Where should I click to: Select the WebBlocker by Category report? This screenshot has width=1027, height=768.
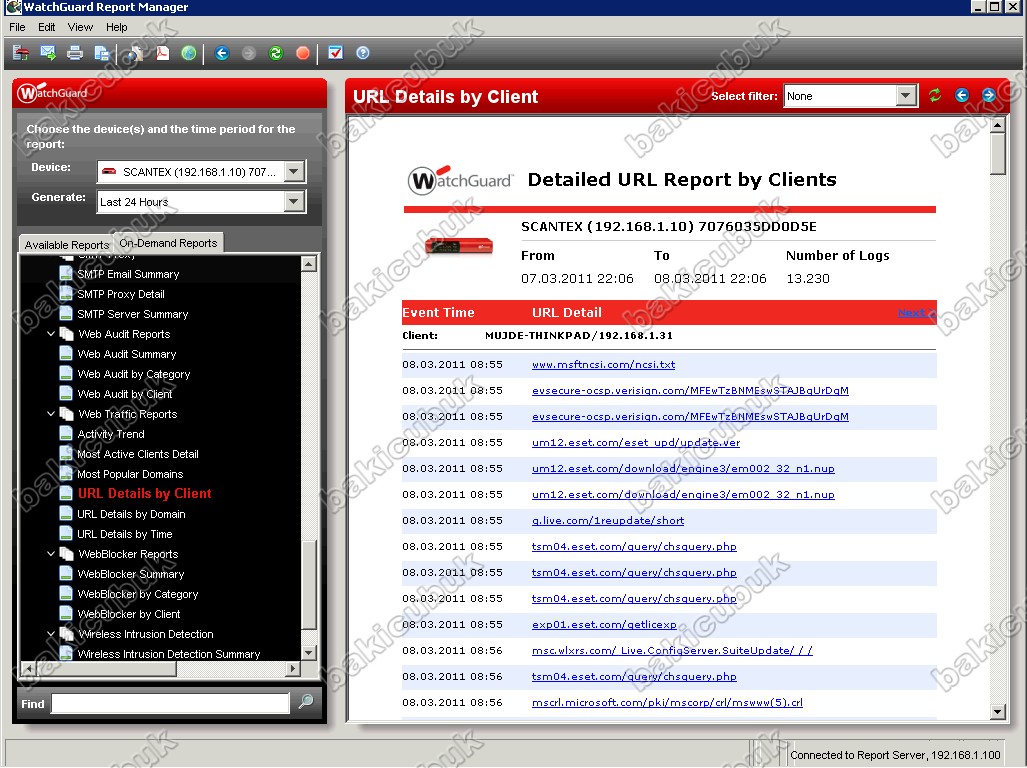138,594
